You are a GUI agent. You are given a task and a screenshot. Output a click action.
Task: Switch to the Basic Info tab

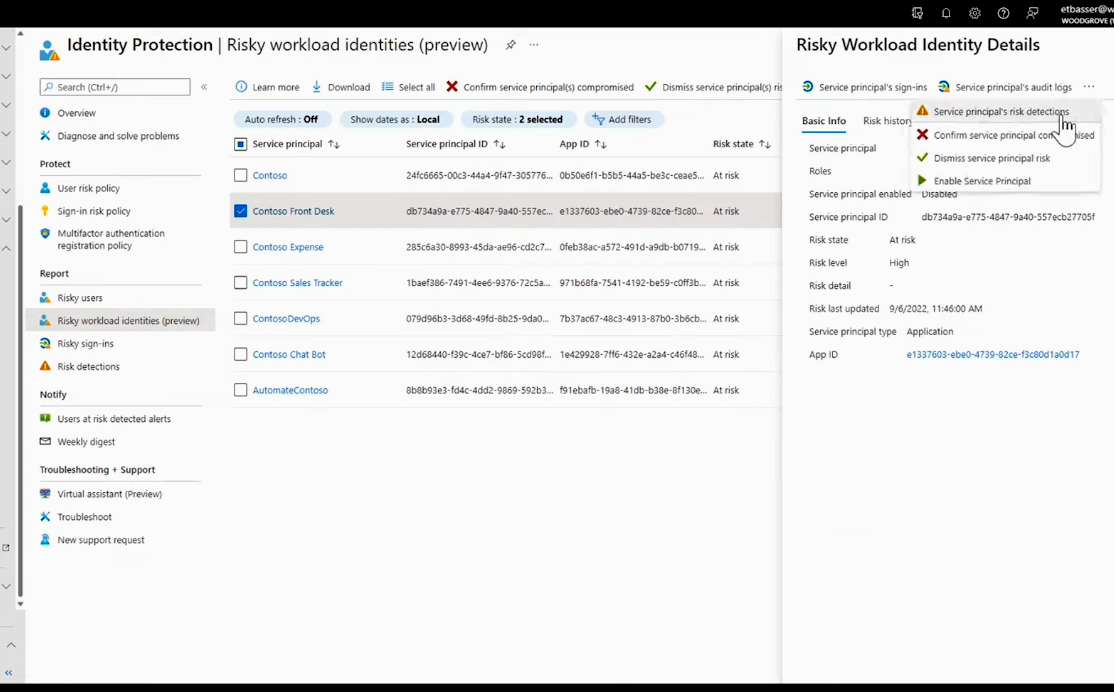(823, 121)
